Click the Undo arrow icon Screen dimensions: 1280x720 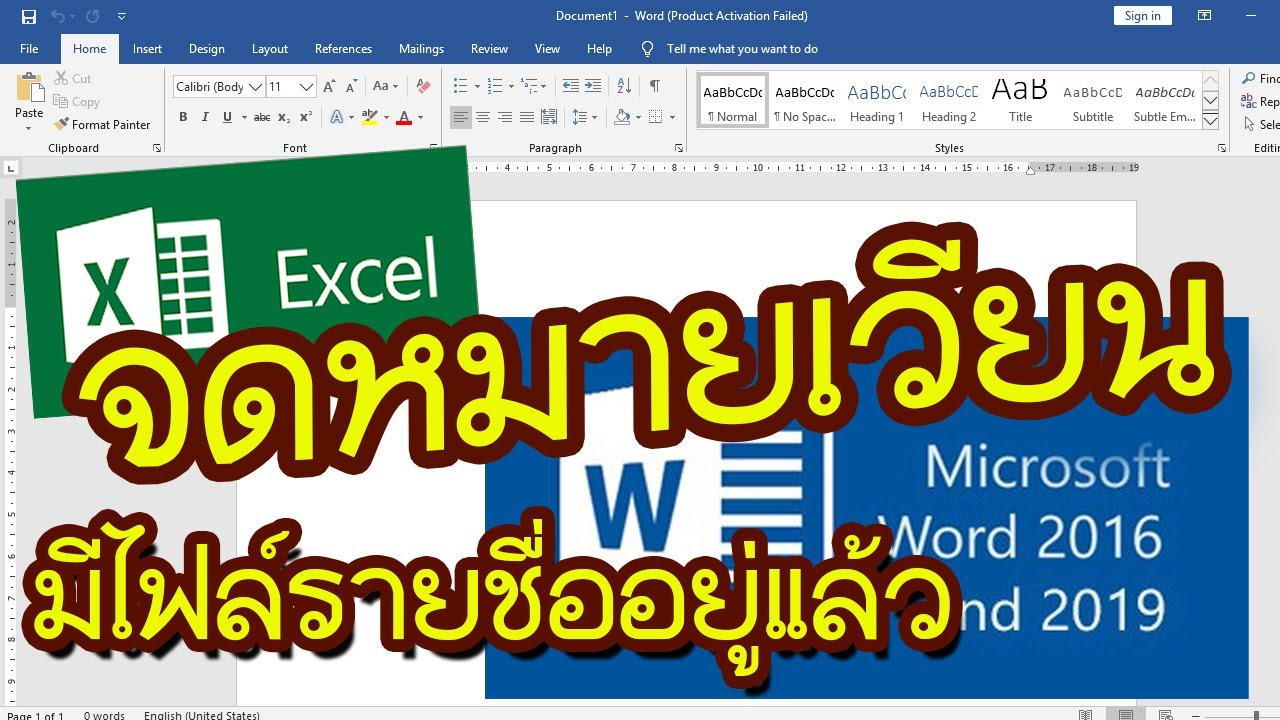click(57, 16)
